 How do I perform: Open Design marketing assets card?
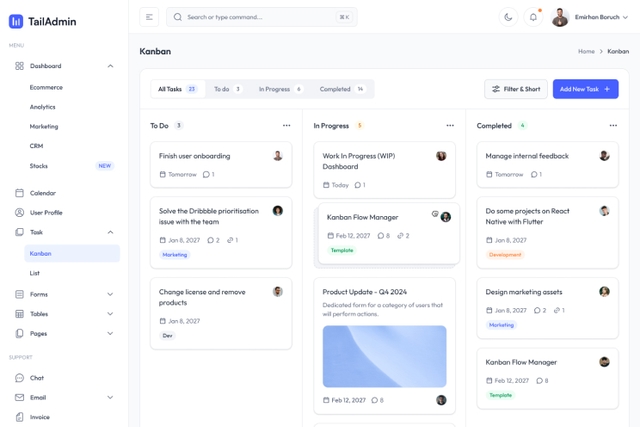point(547,308)
